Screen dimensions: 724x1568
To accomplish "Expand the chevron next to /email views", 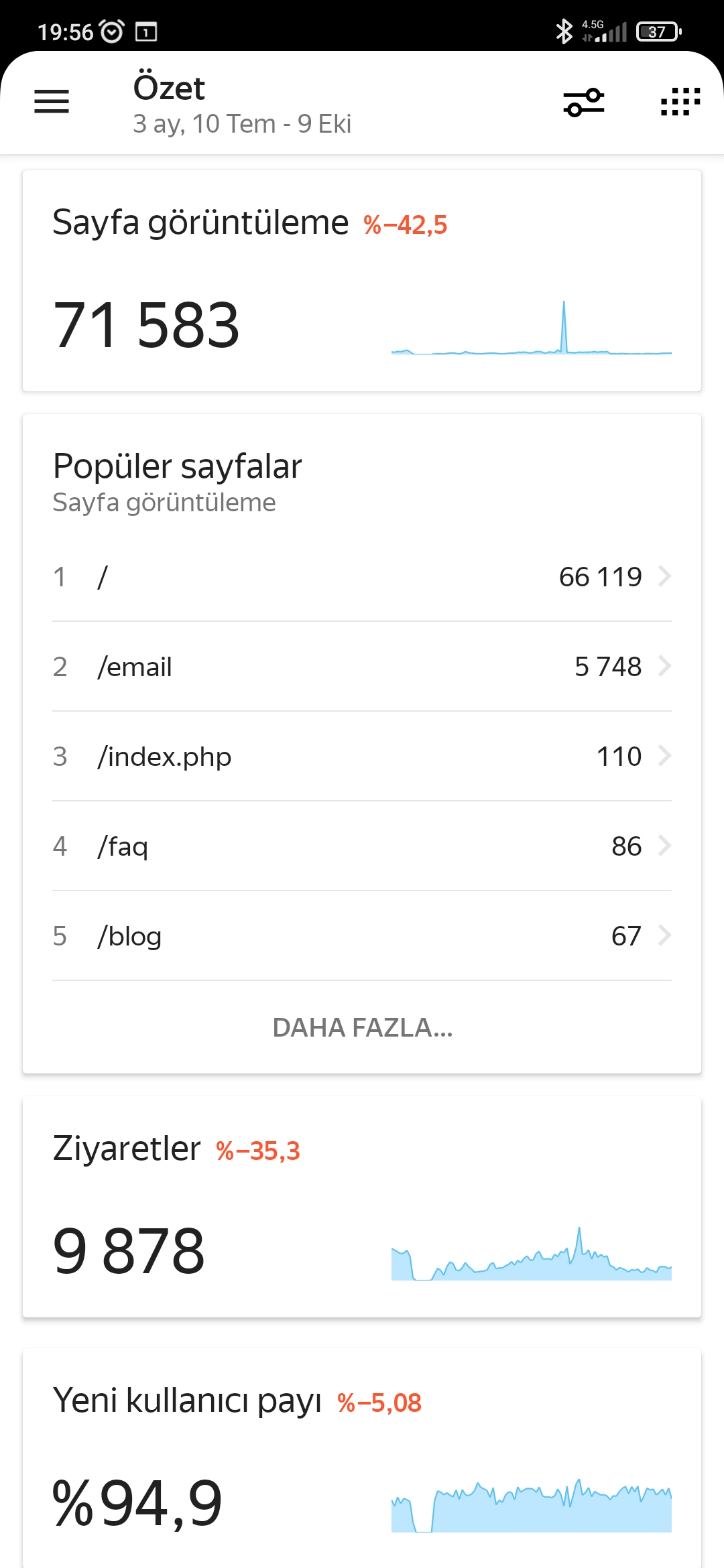I will [x=664, y=666].
